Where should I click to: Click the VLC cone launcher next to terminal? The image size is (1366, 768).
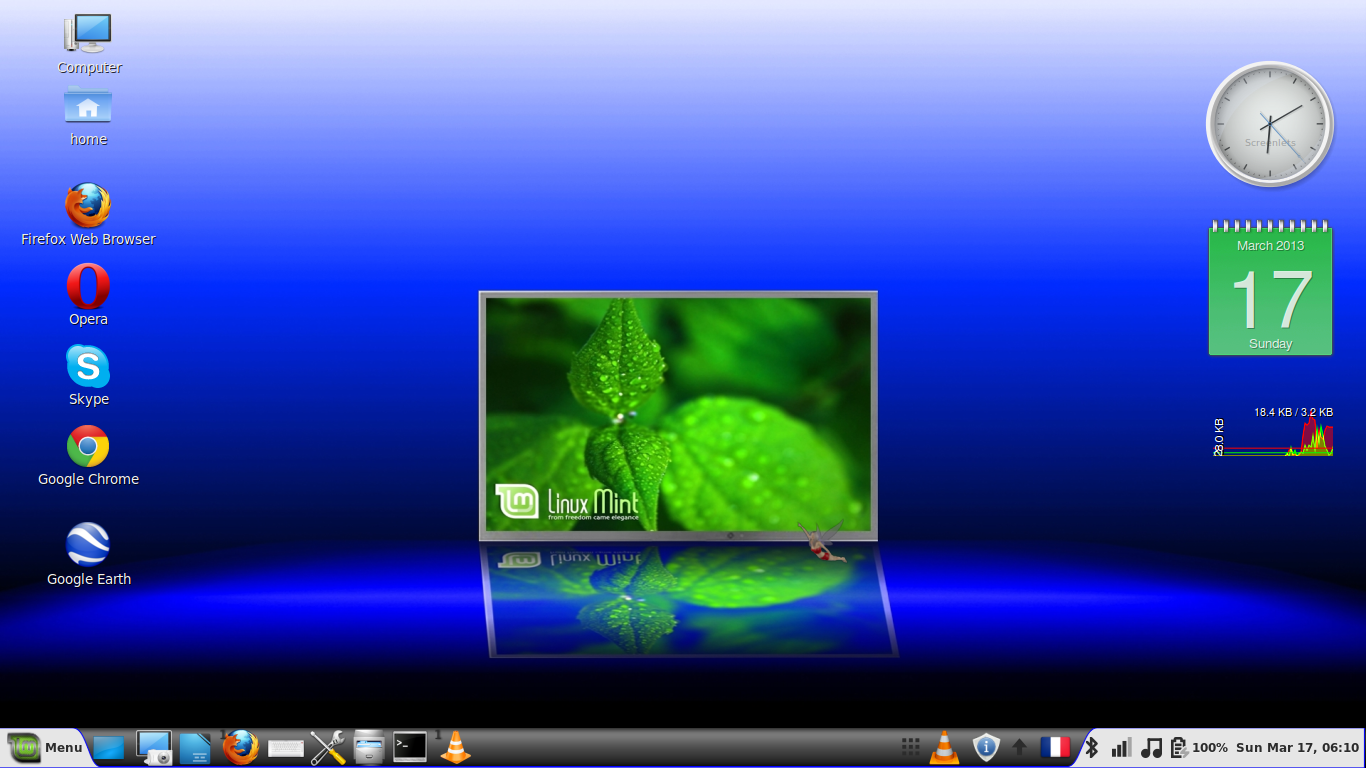(x=456, y=747)
